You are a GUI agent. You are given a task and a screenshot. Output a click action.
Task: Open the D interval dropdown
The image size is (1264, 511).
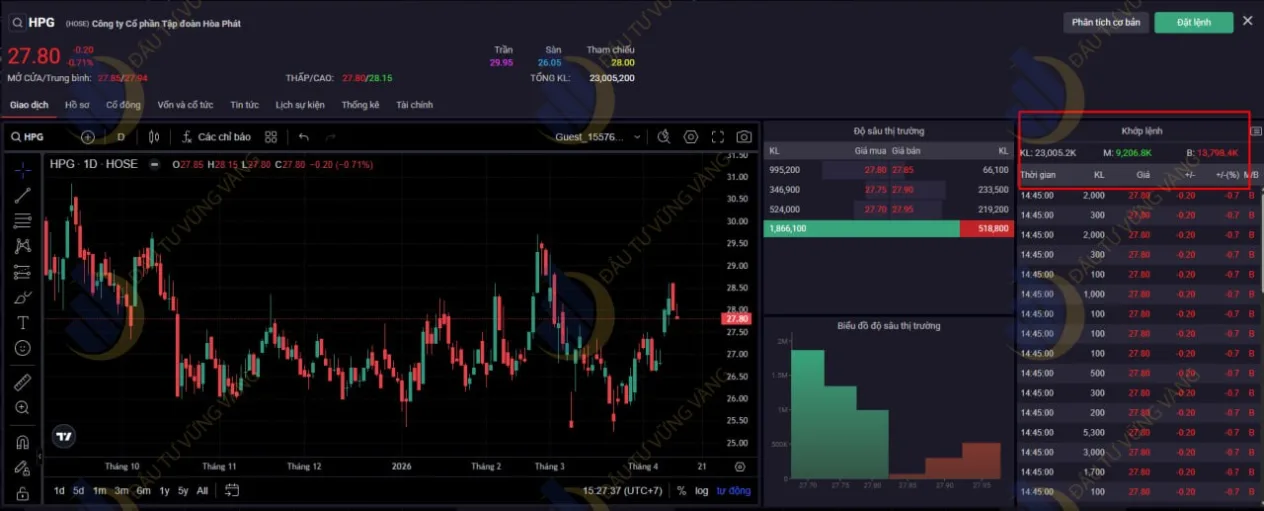(121, 137)
